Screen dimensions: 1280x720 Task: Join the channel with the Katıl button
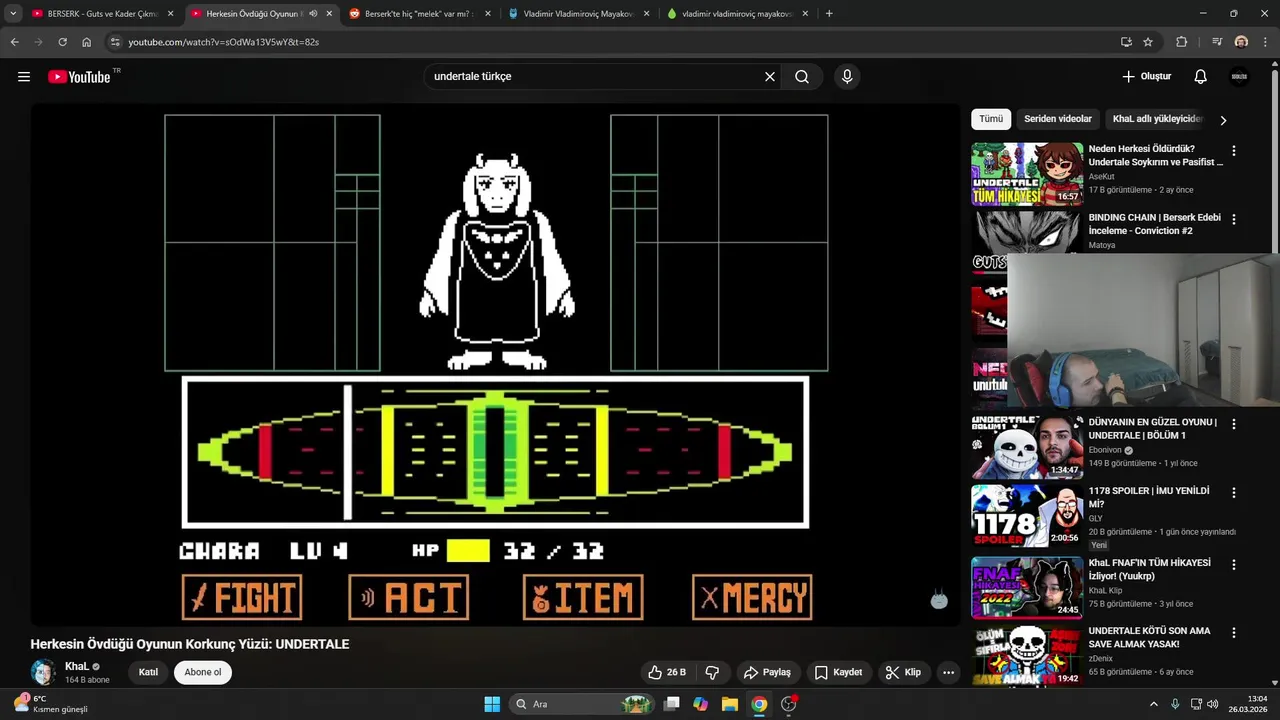tap(148, 672)
